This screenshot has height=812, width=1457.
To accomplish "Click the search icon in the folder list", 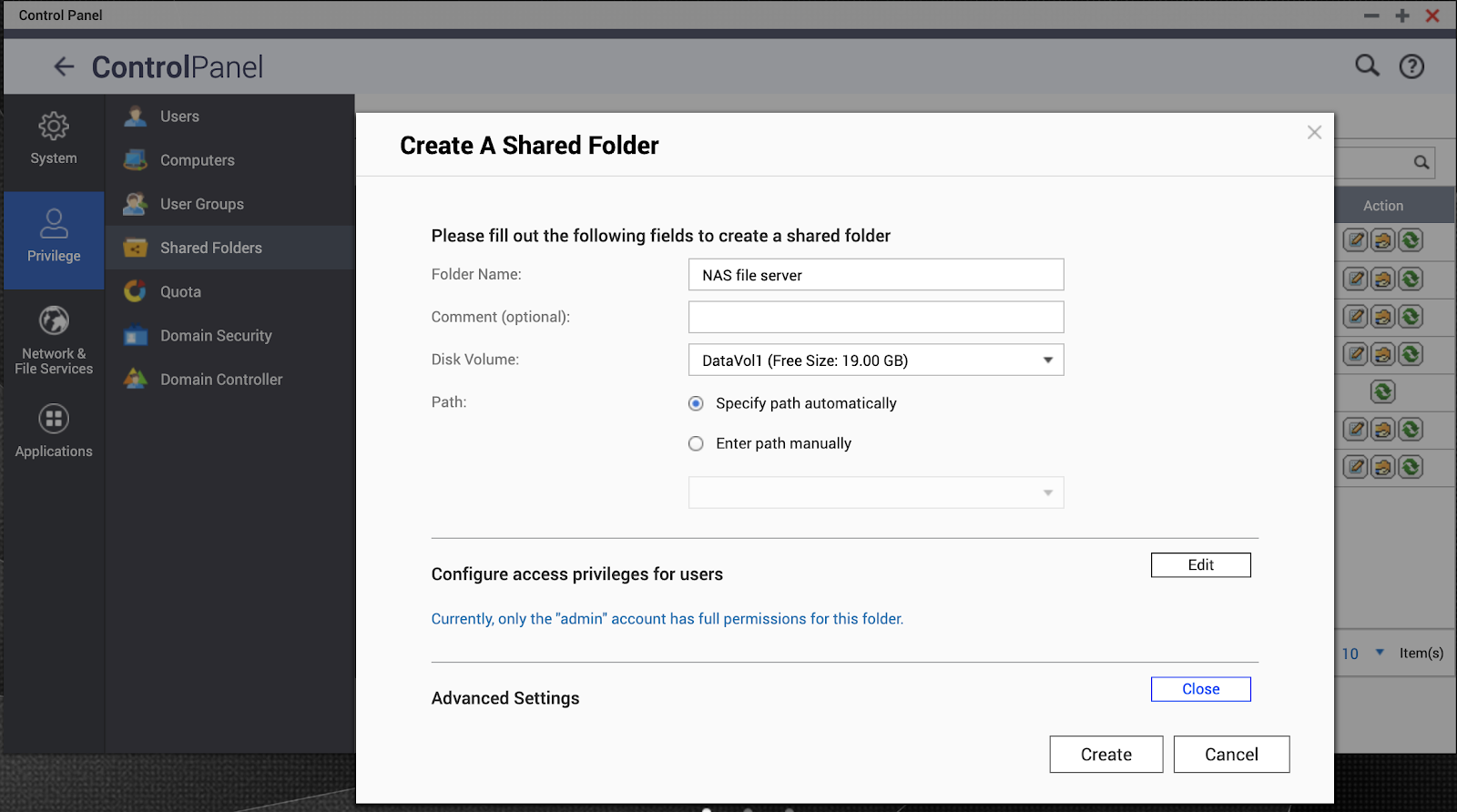I will click(1421, 163).
